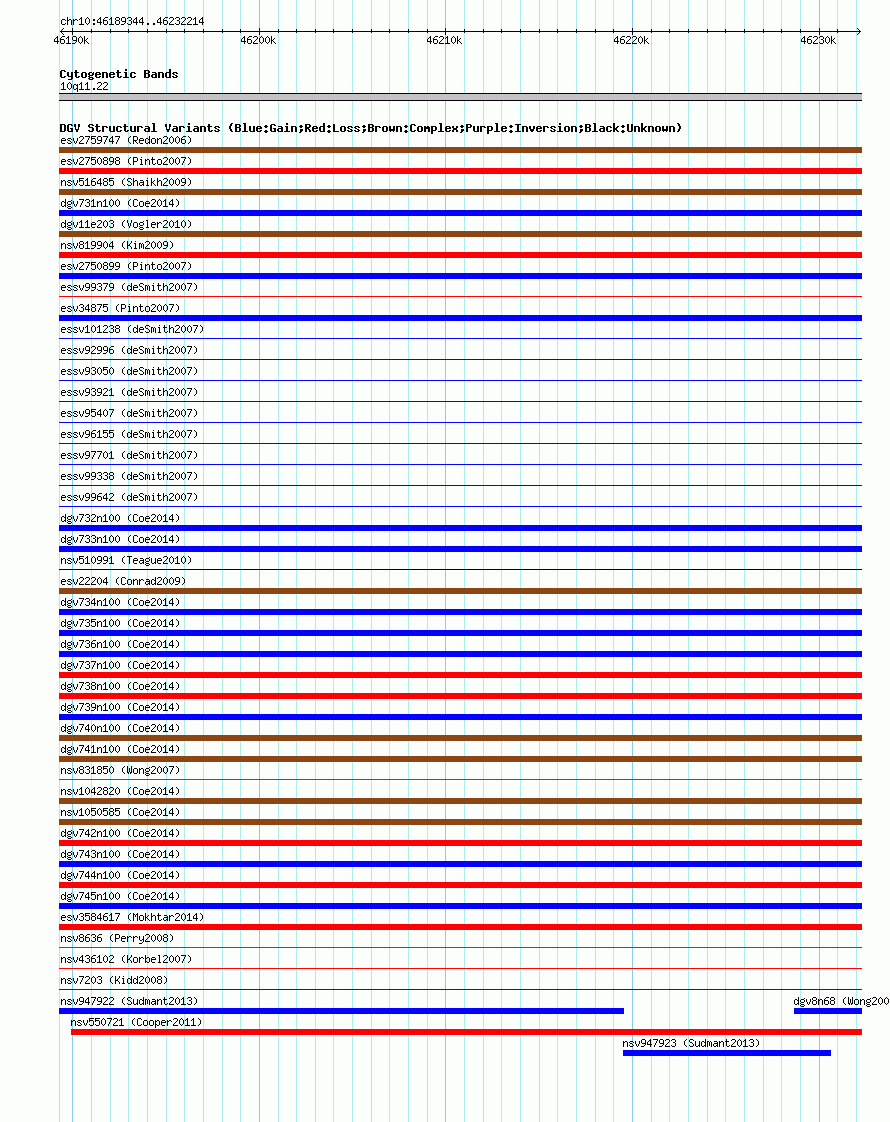Viewport: 890px width, 1122px height.
Task: Click the 46200k ruler tick label
Action: click(258, 40)
